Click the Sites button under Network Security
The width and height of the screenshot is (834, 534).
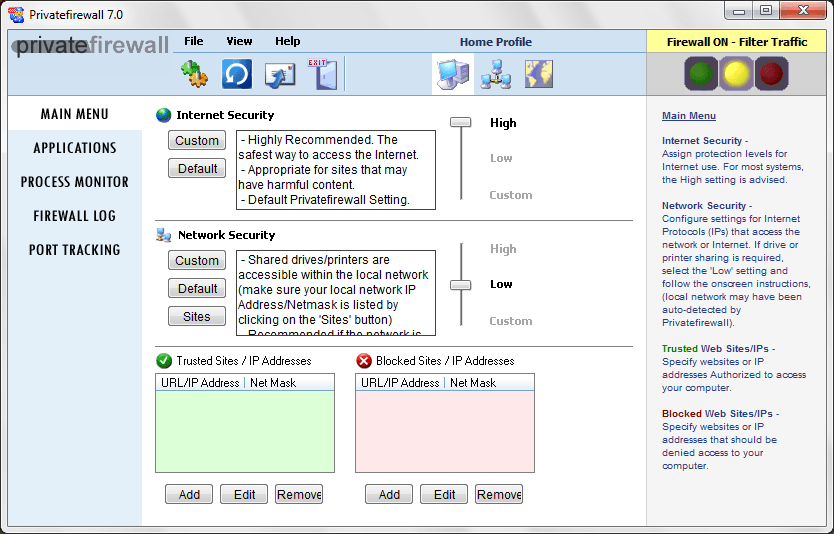[197, 316]
